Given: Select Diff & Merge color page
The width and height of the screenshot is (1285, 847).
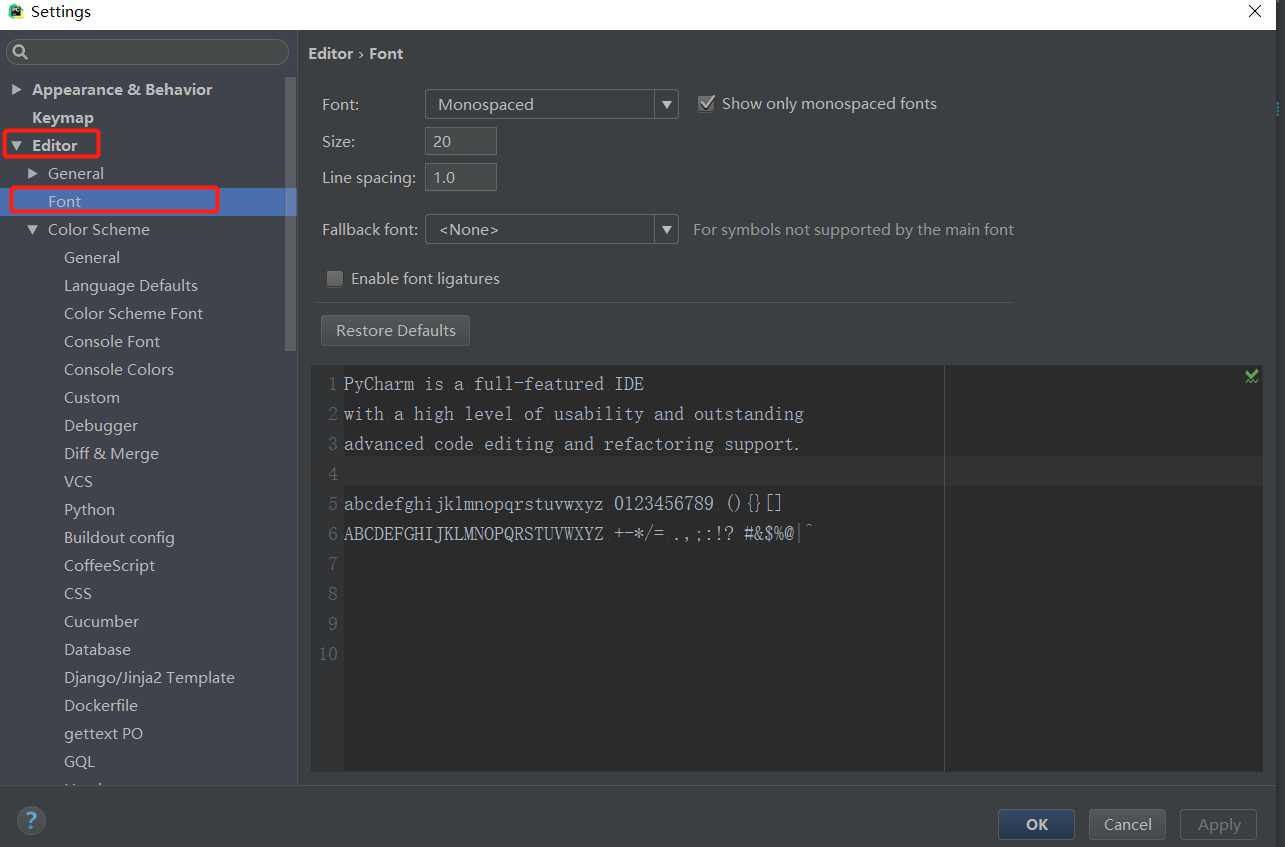Looking at the screenshot, I should coord(111,453).
